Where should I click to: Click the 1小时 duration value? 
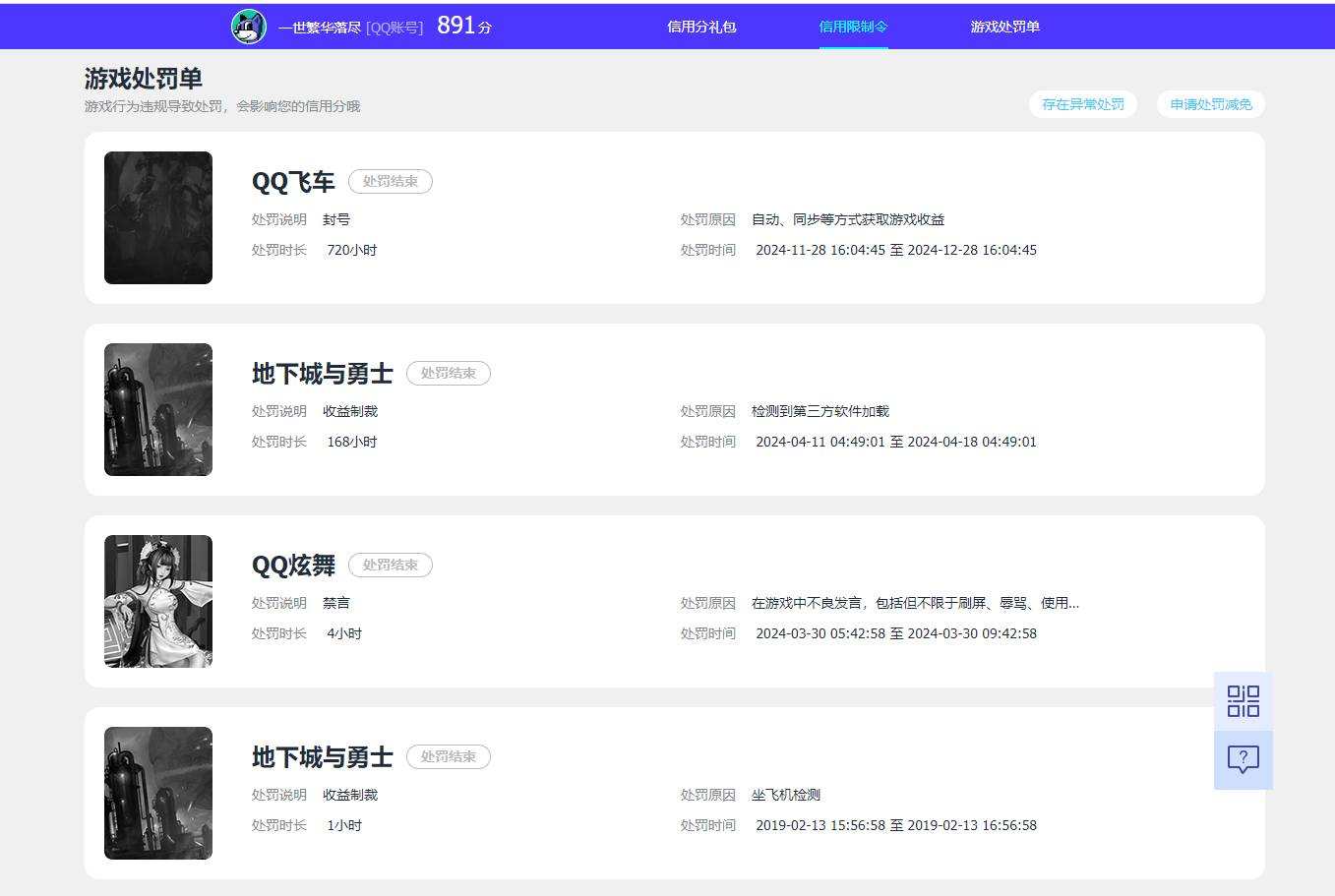(x=344, y=825)
